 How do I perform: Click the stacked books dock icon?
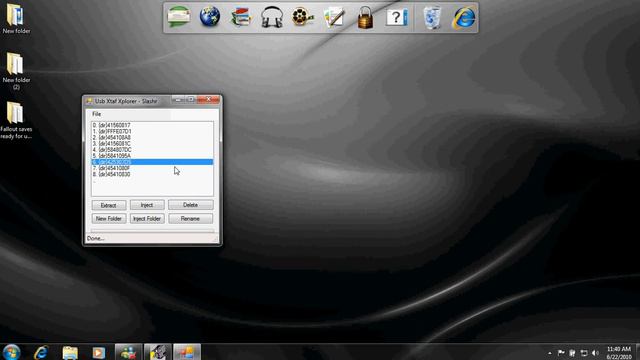tap(241, 17)
